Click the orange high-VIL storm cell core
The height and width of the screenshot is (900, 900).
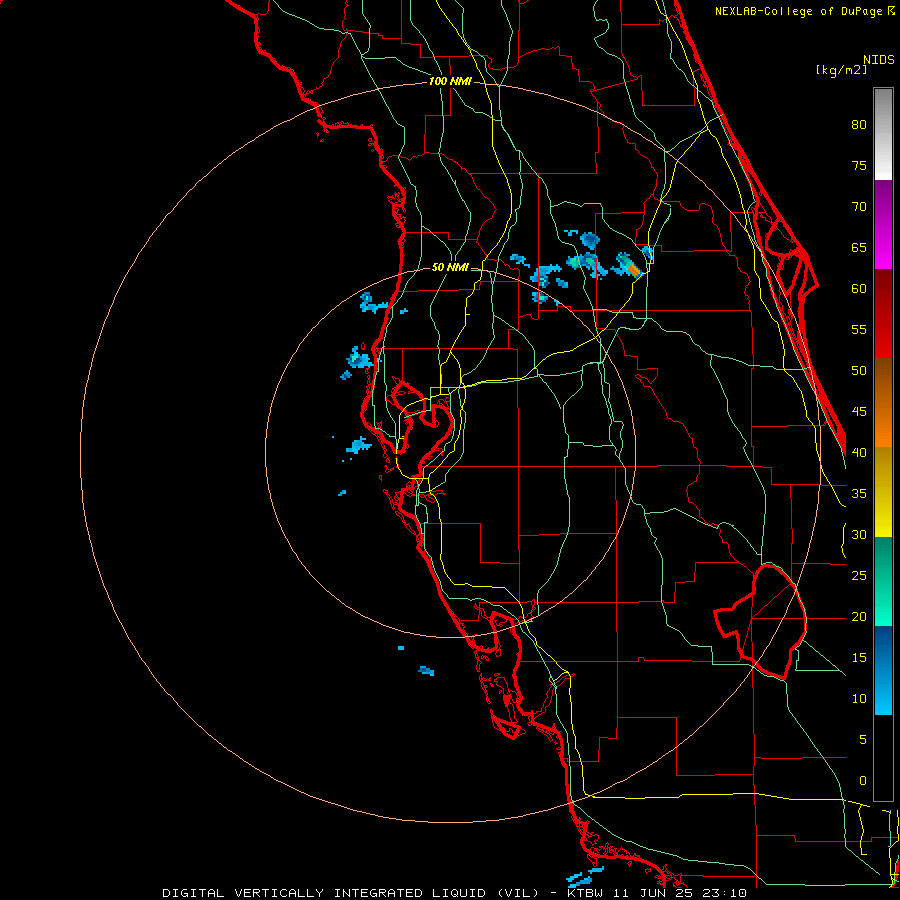point(634,269)
